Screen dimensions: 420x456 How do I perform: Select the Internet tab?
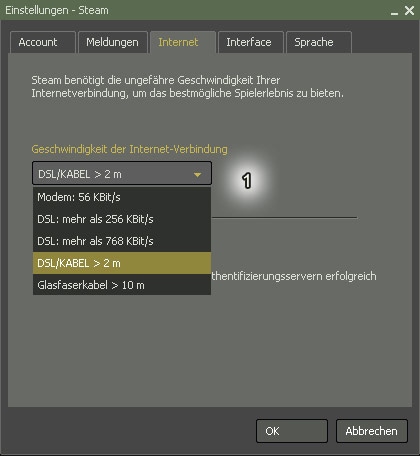point(183,42)
